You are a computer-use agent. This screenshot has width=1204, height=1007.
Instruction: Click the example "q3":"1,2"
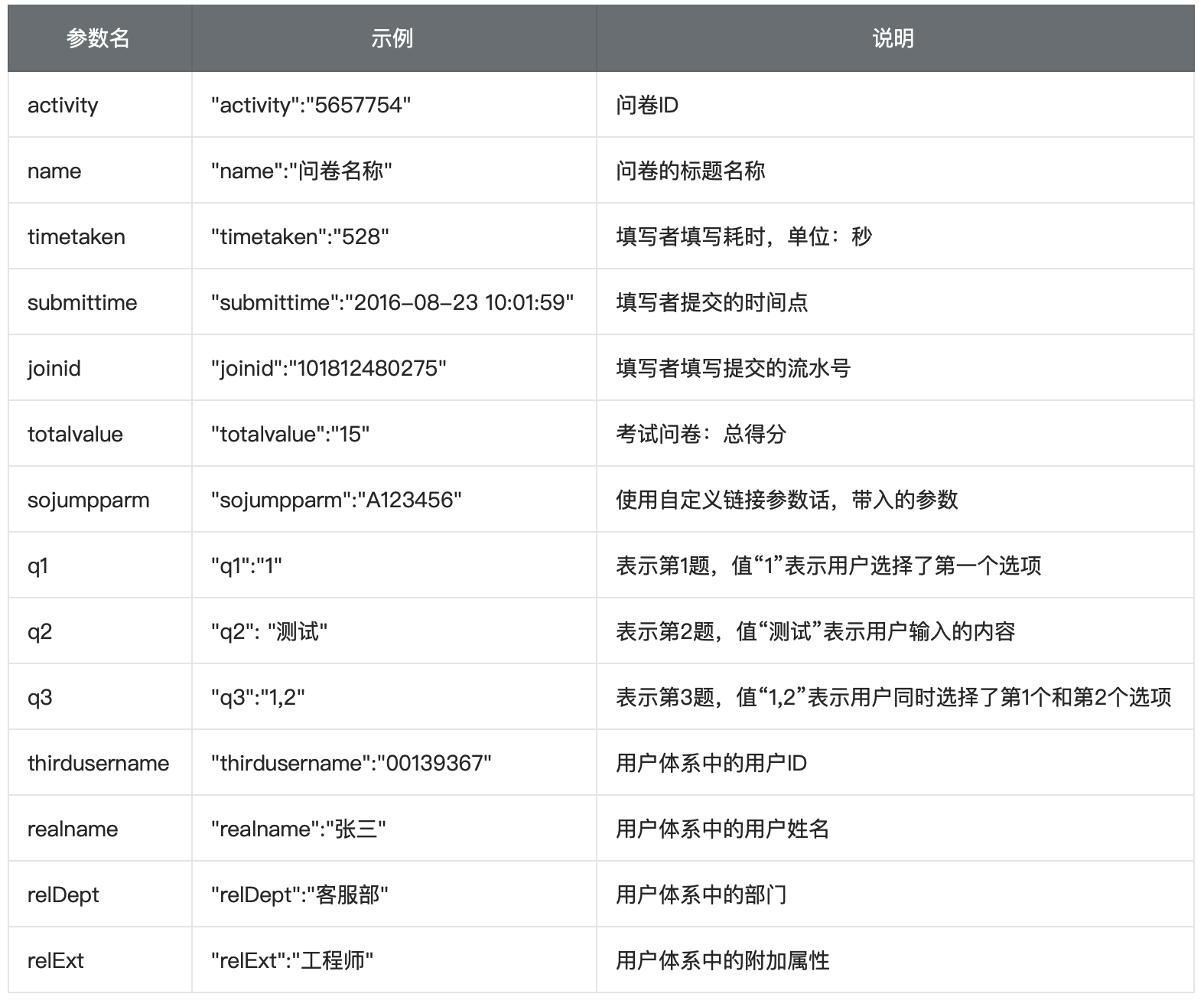[258, 698]
